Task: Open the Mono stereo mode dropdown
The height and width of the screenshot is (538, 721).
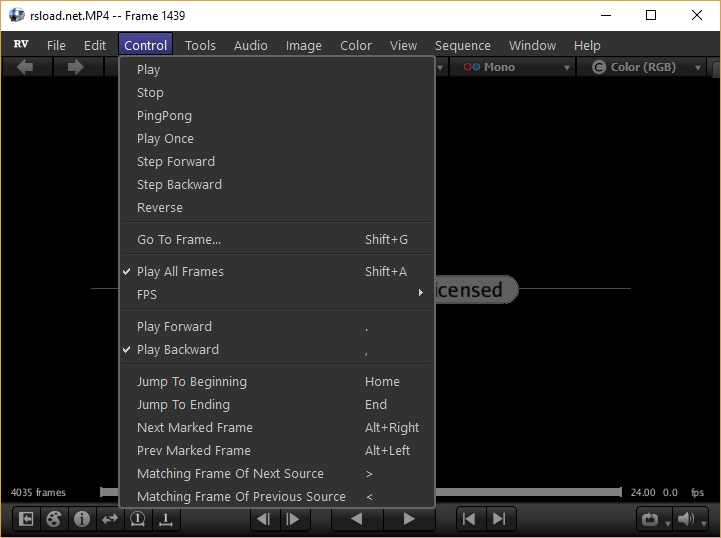Action: click(512, 67)
